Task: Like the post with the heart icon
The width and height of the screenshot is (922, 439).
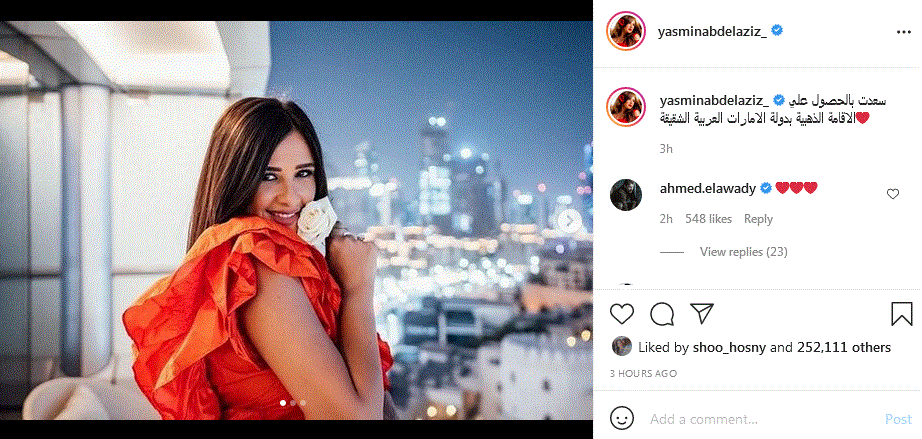Action: point(622,314)
